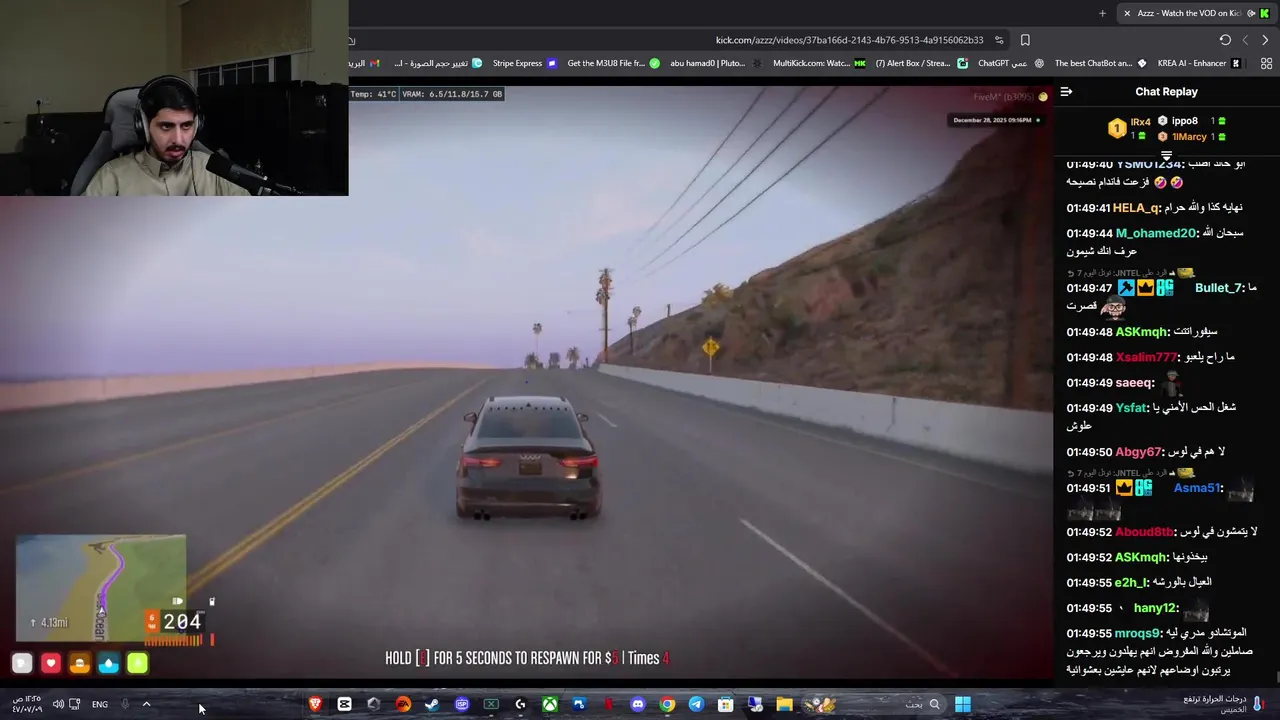This screenshot has width=1280, height=720.
Task: Open a new browser tab
Action: tap(1102, 13)
